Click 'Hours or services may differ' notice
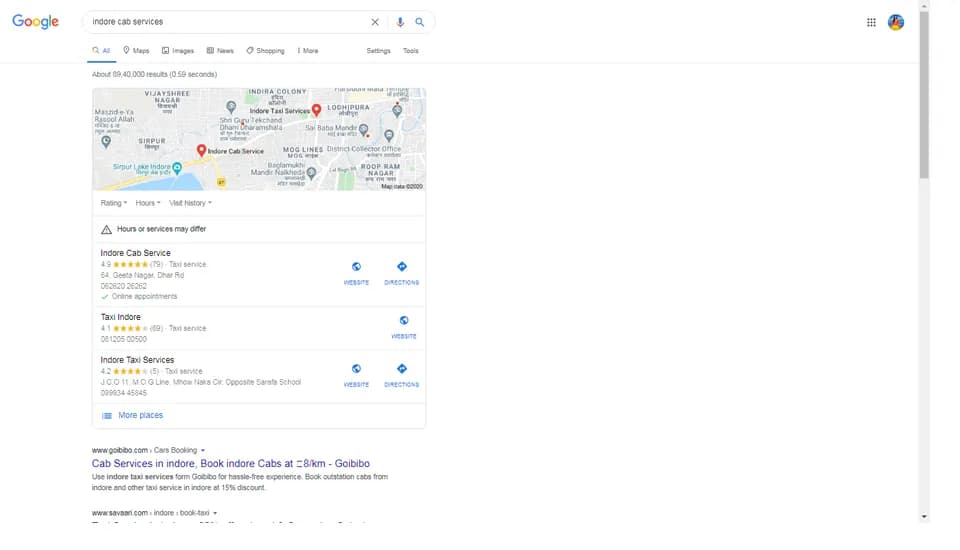Screen dimensions: 960x550 click(162, 229)
